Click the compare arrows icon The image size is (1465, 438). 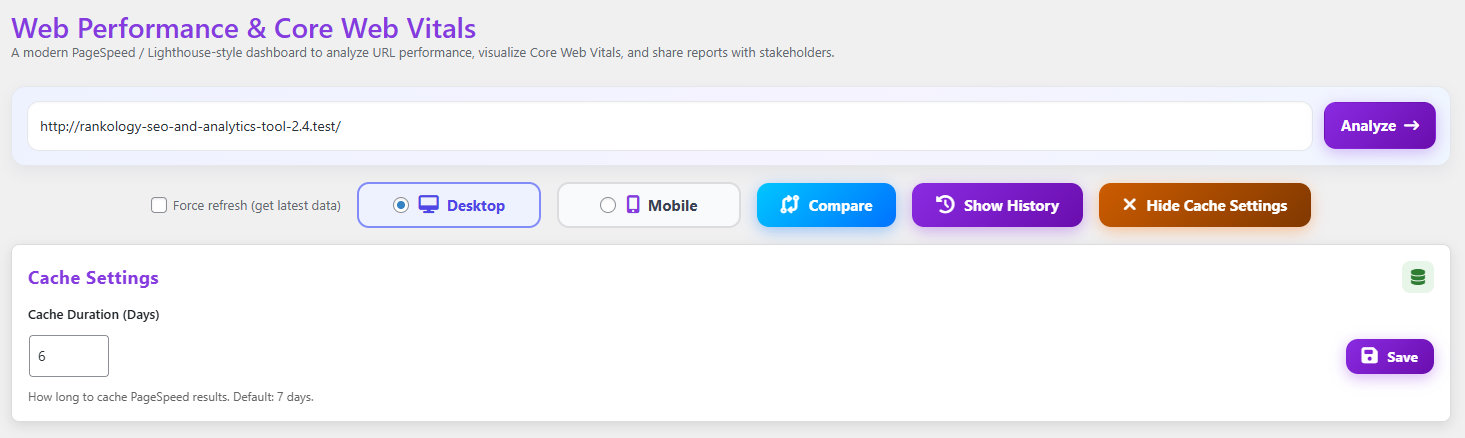[x=790, y=205]
